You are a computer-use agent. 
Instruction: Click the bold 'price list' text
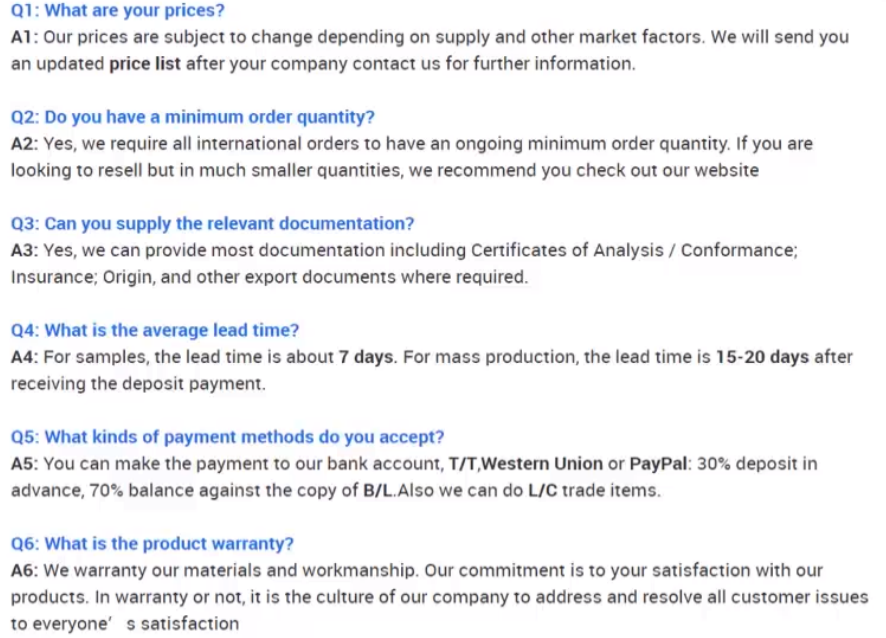[x=145, y=64]
